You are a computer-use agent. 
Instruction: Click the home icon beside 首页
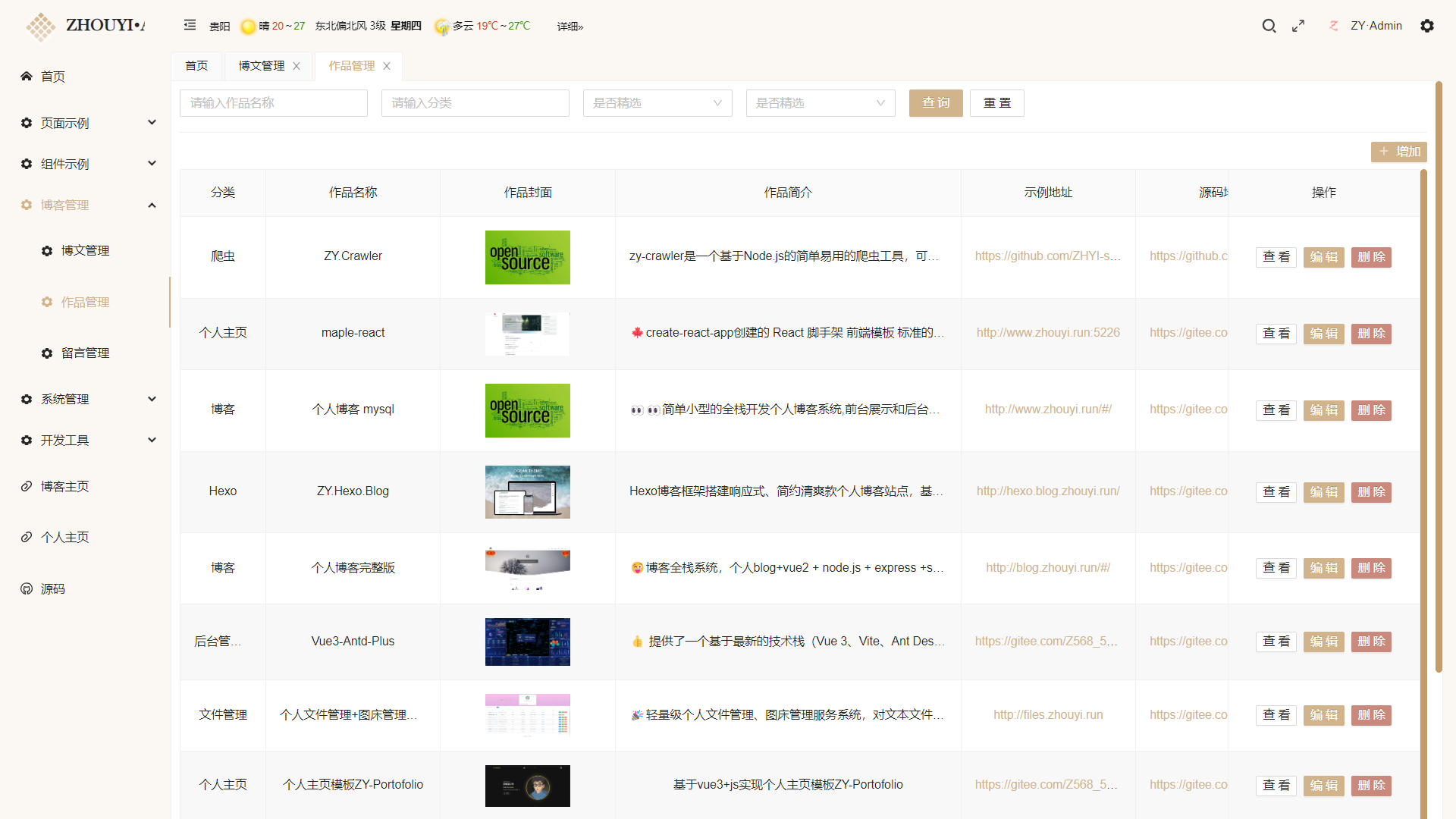[x=27, y=76]
